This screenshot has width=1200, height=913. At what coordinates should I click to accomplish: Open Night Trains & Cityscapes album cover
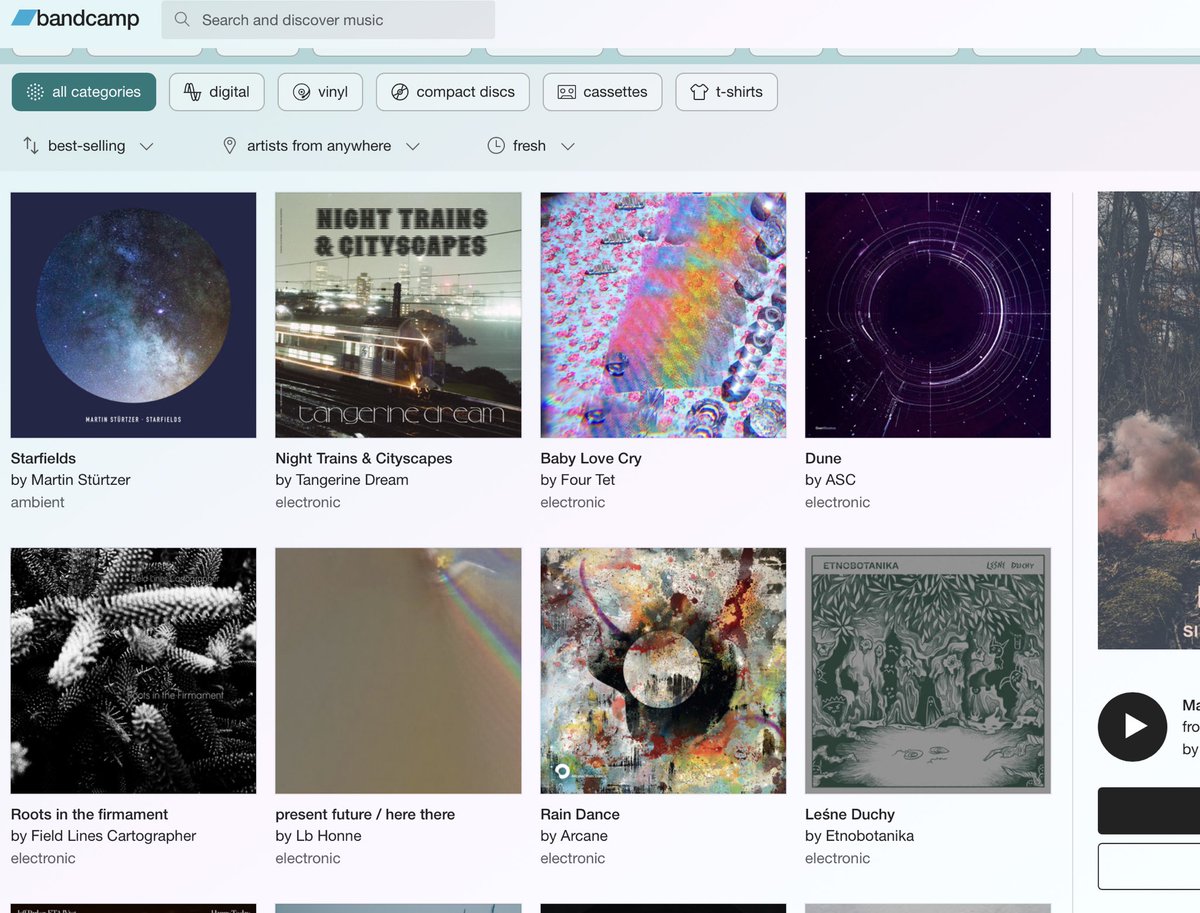[398, 315]
